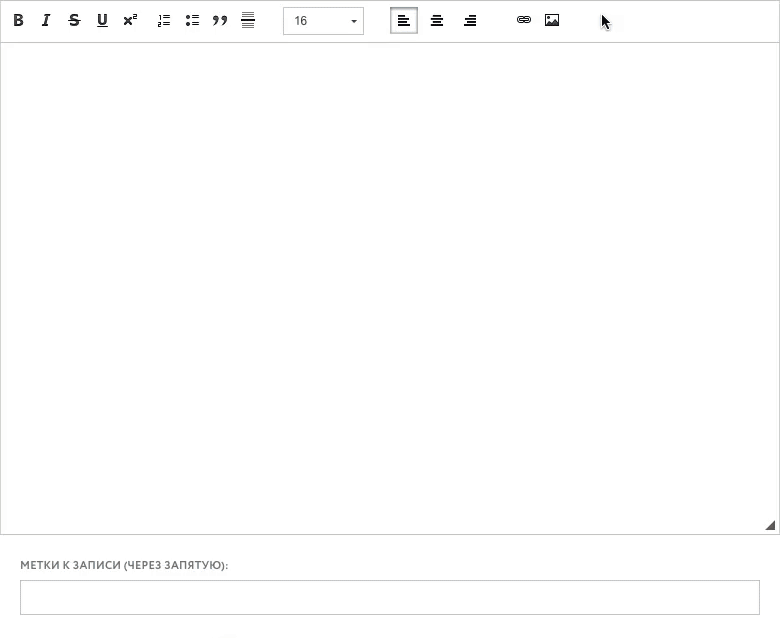Open the font size box showing 16

pyautogui.click(x=315, y=21)
